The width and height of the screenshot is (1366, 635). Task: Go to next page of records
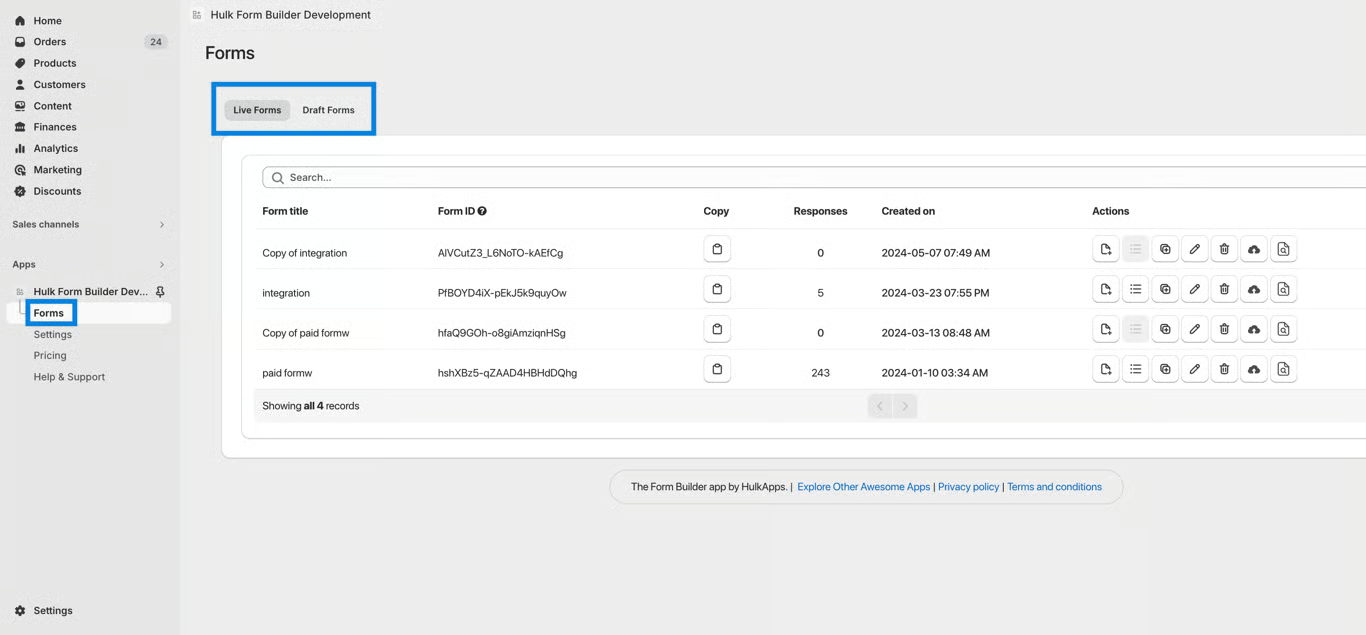[x=905, y=406]
